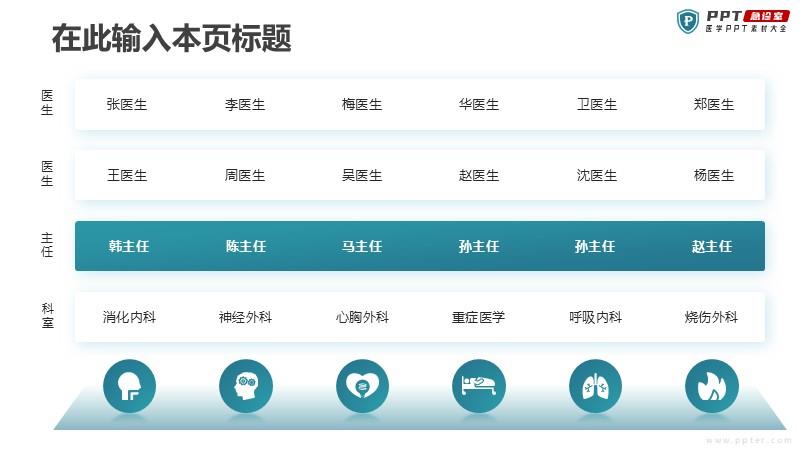
Task: Click the 张医生 cell
Action: coord(127,105)
